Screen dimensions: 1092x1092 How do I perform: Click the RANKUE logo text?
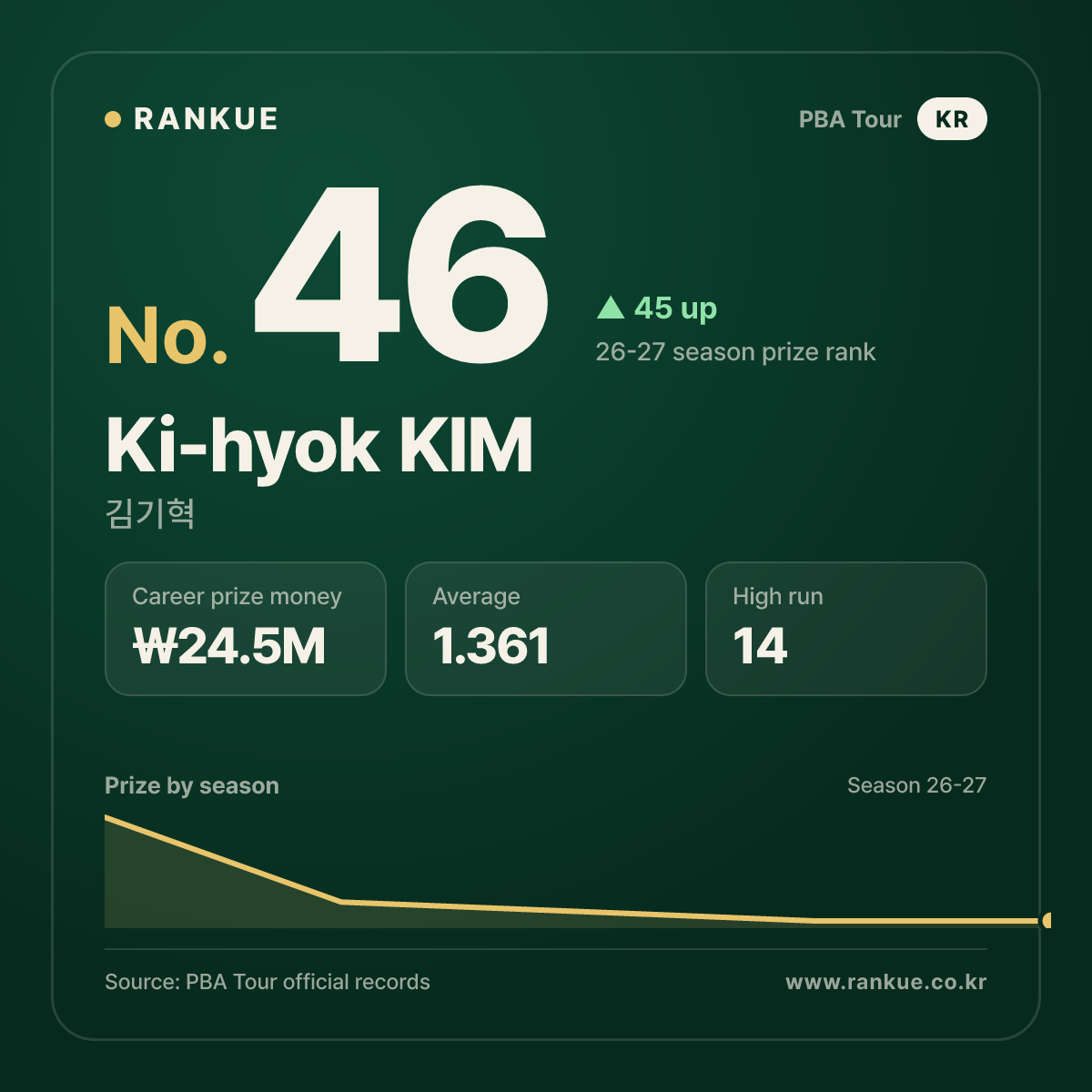tap(206, 119)
